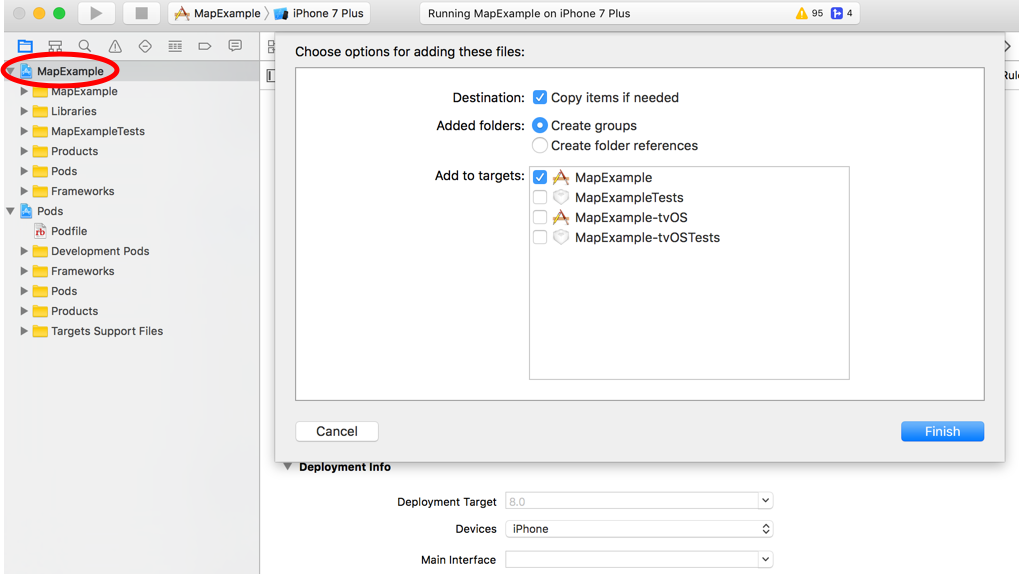Click the MapExample target app icon in list
The height and width of the screenshot is (574, 1019).
click(x=561, y=177)
